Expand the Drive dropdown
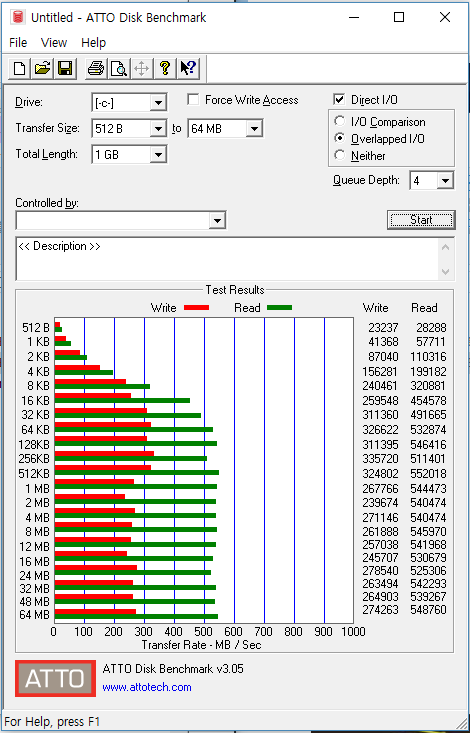Screen dimensions: 470x733 tap(159, 102)
